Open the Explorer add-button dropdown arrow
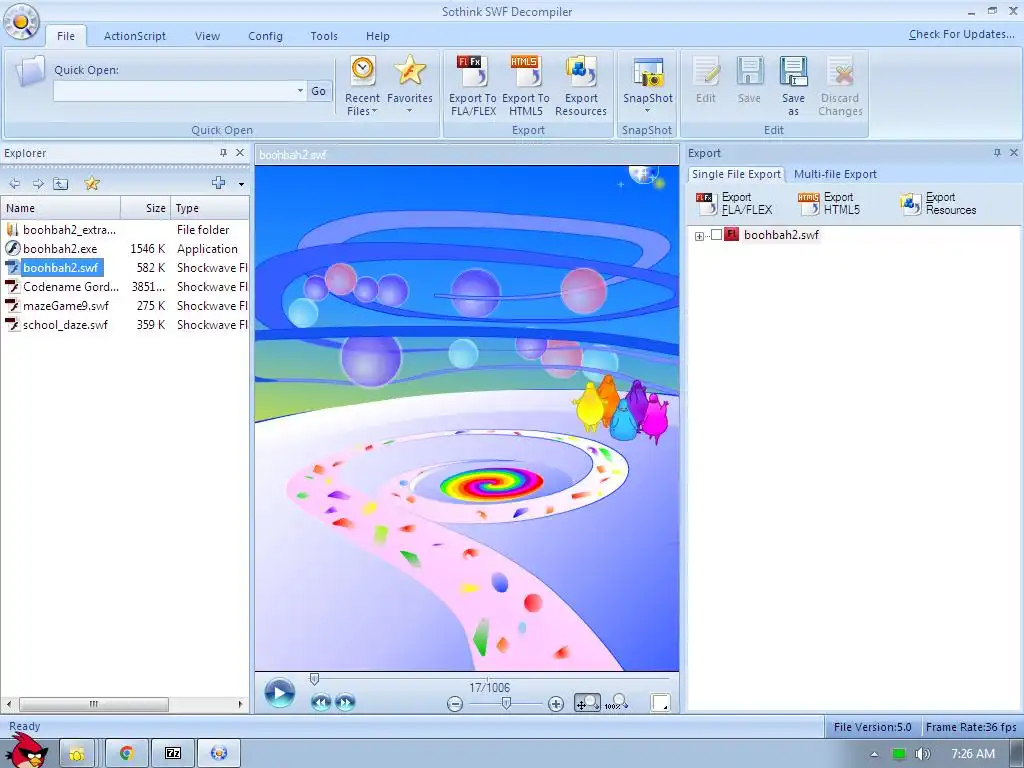 (x=241, y=184)
